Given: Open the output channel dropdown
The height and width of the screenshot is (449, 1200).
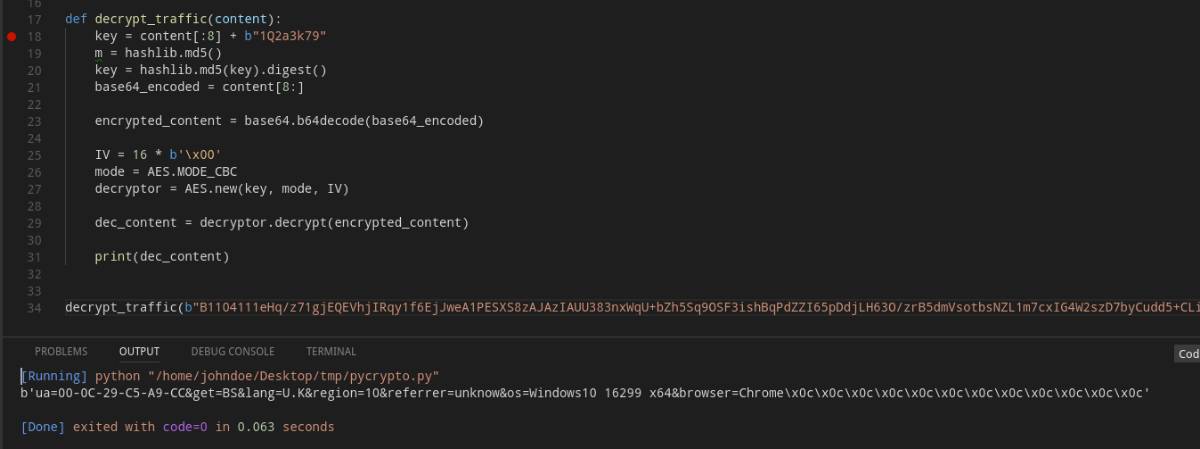Looking at the screenshot, I should (1188, 354).
